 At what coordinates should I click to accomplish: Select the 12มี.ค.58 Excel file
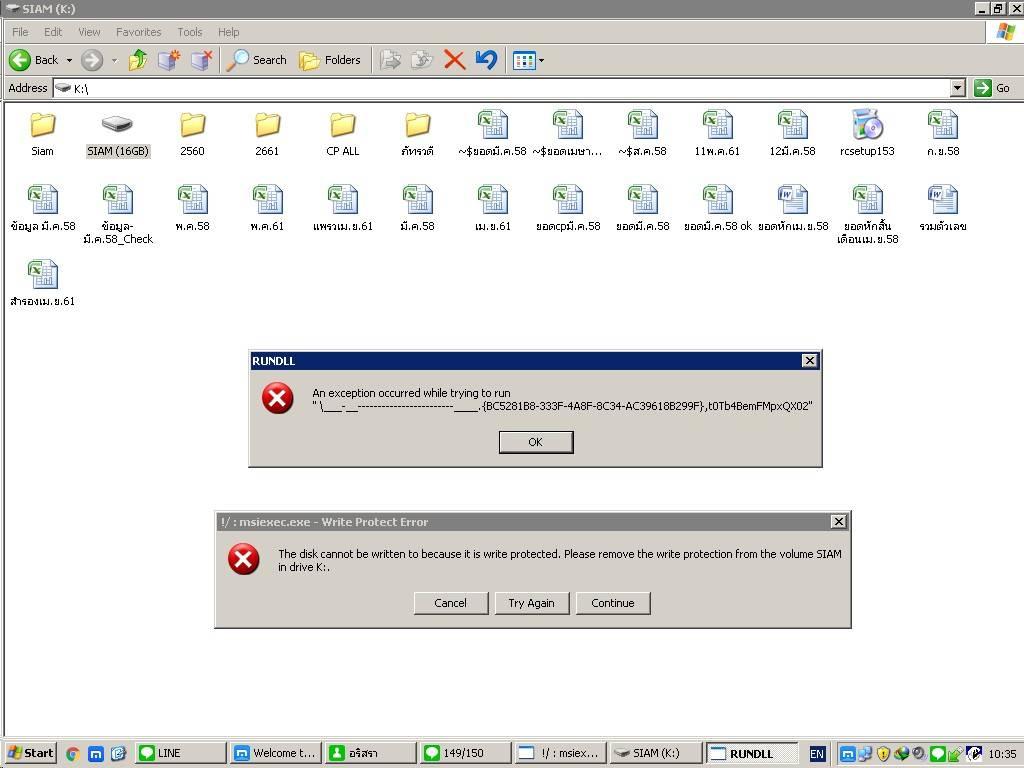[792, 134]
